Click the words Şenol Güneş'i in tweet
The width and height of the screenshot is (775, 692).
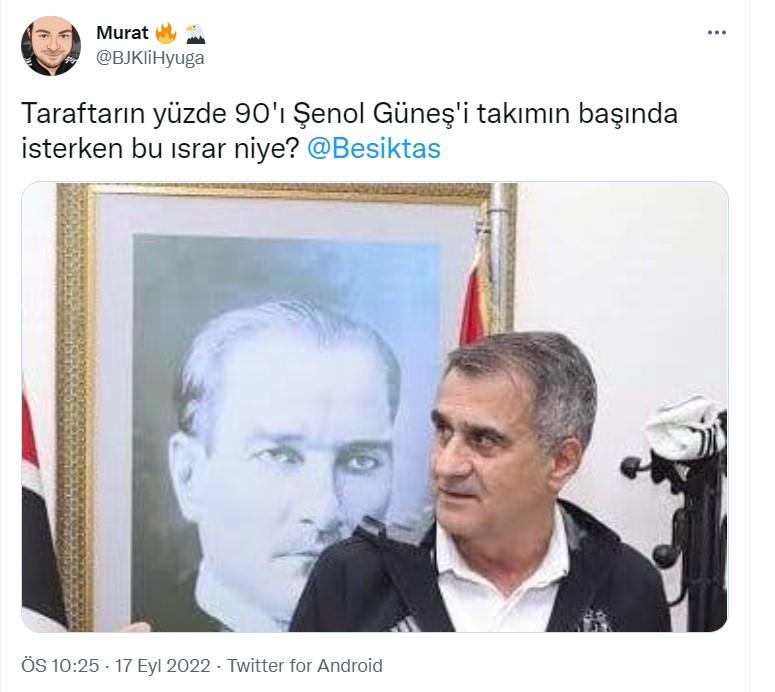(x=377, y=114)
